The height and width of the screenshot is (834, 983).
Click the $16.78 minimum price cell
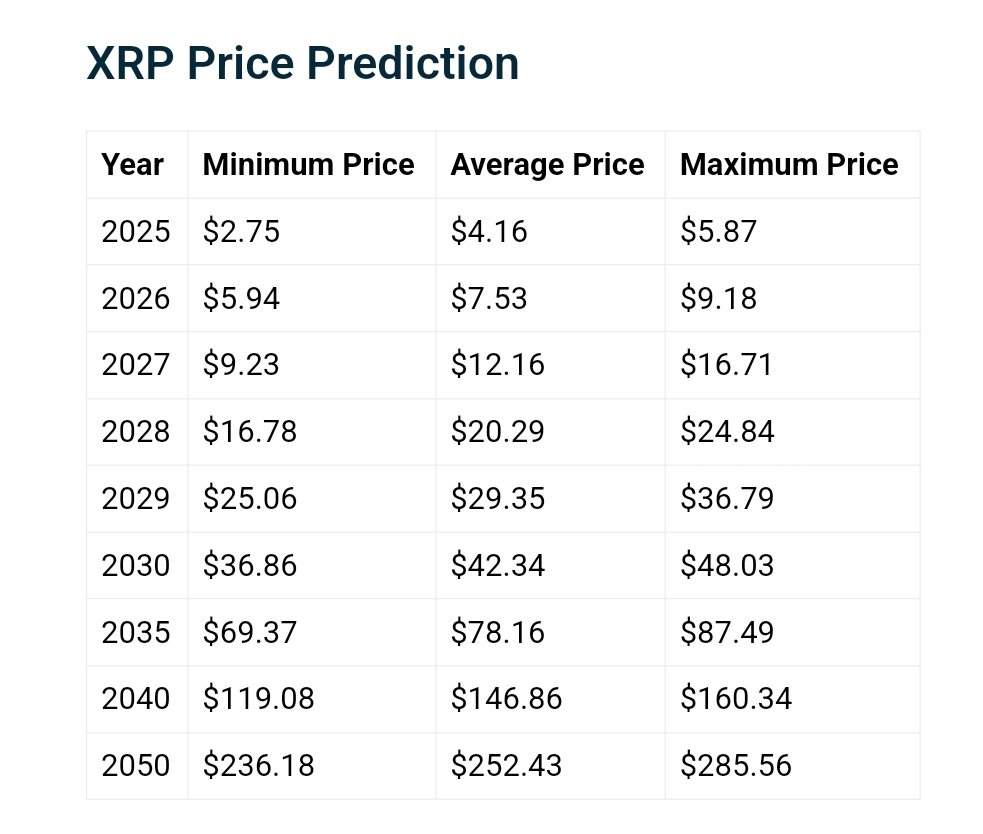250,432
